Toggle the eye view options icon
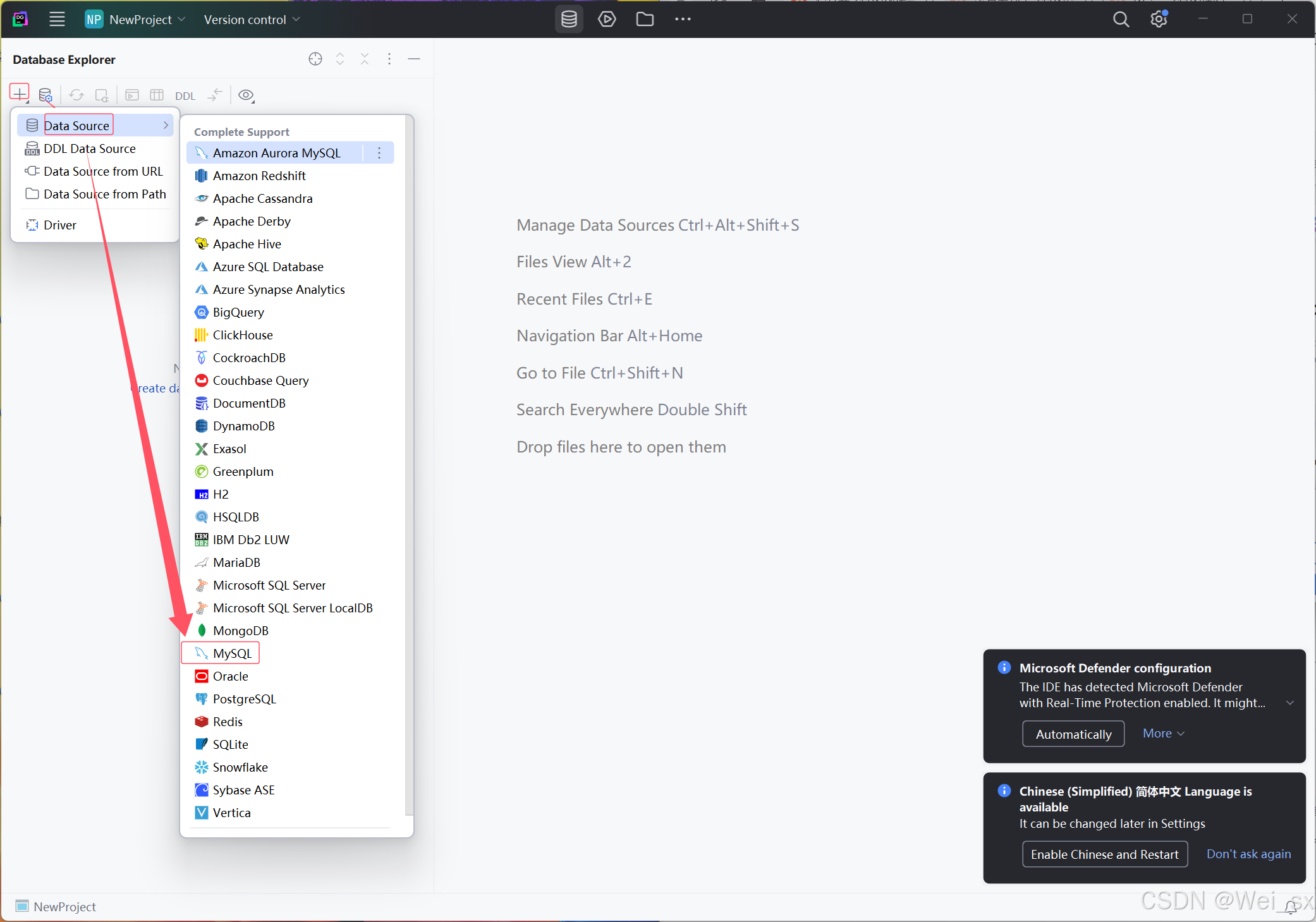The width and height of the screenshot is (1316, 922). click(x=246, y=95)
